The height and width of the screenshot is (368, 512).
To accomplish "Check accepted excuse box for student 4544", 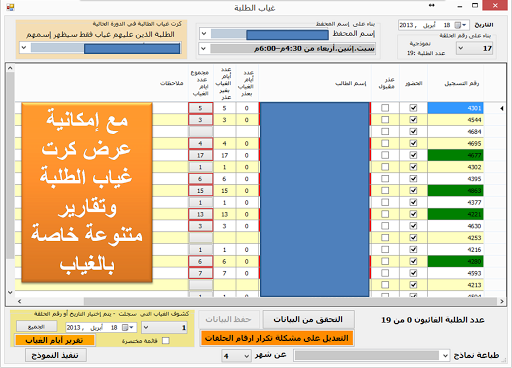I will [x=385, y=120].
